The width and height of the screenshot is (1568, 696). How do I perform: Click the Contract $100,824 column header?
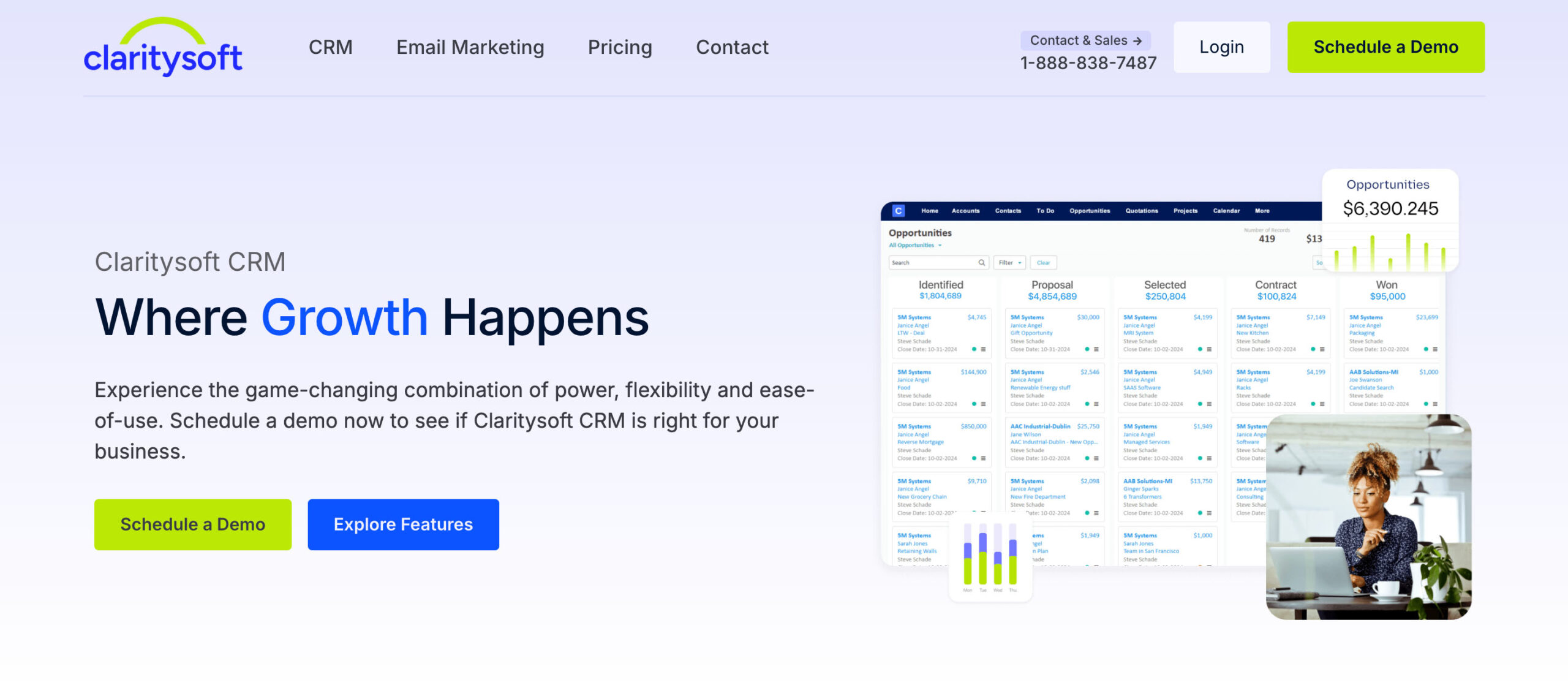click(1276, 290)
